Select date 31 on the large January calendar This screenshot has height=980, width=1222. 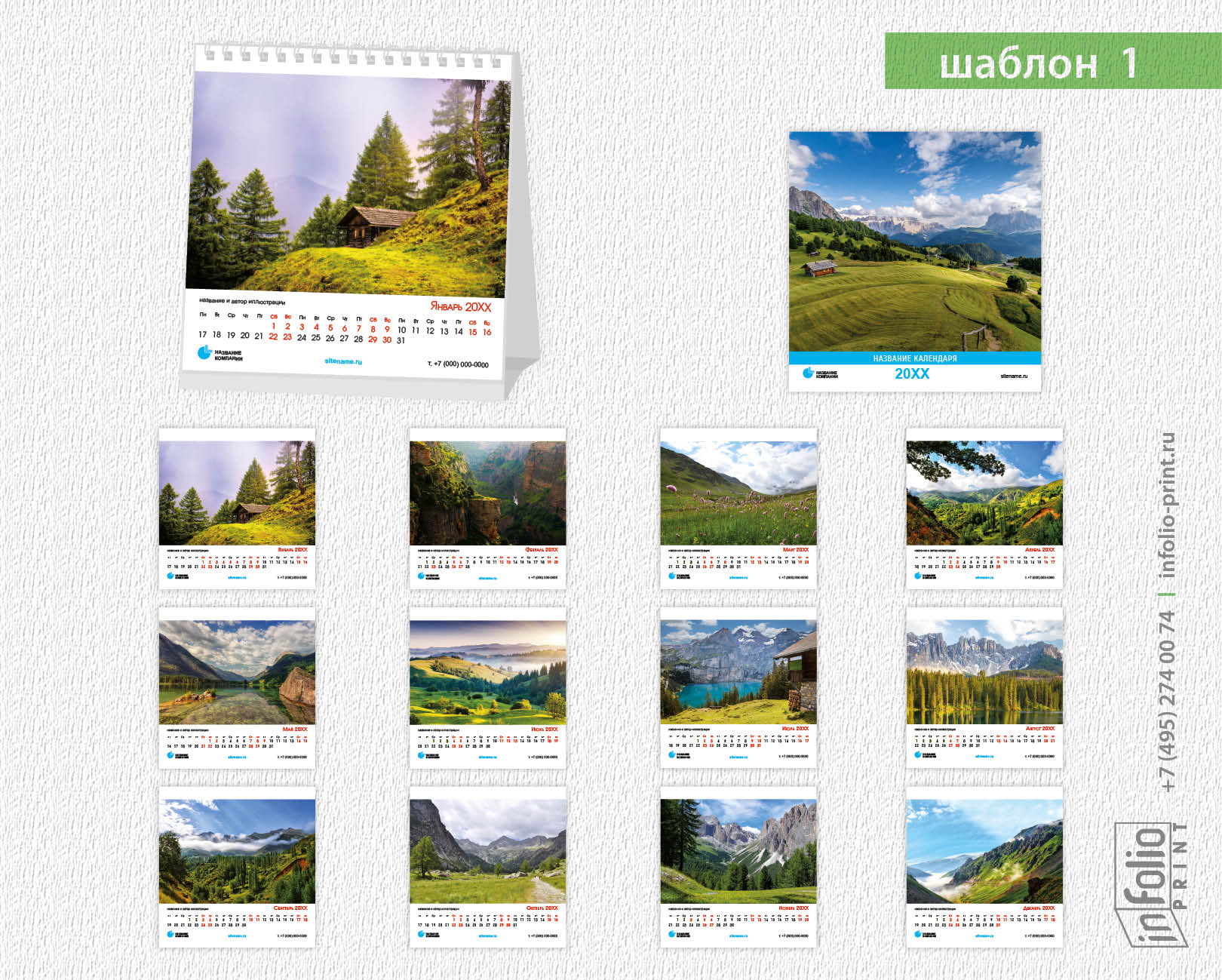pyautogui.click(x=401, y=340)
